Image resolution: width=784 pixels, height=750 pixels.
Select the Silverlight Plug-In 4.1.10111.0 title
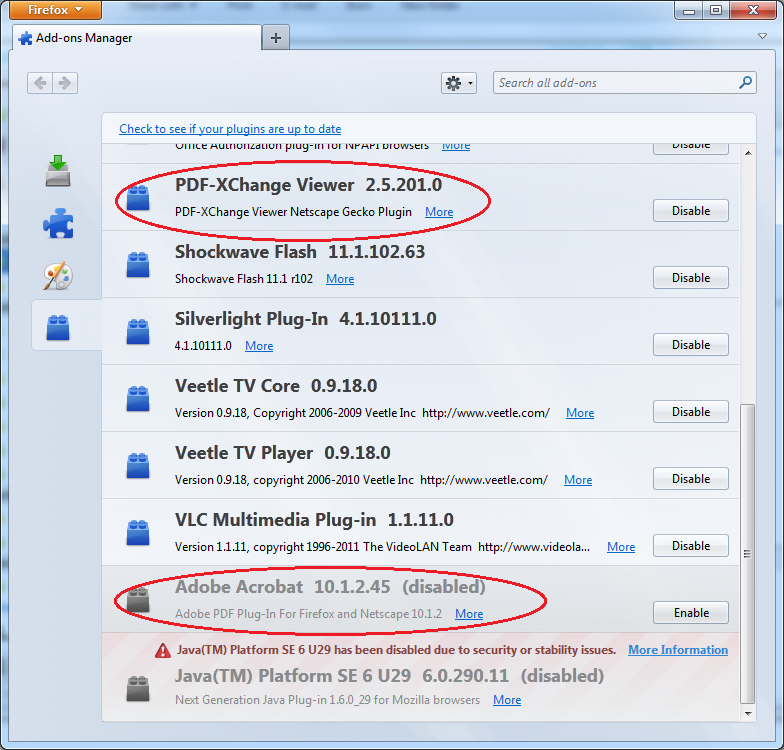pyautogui.click(x=306, y=319)
